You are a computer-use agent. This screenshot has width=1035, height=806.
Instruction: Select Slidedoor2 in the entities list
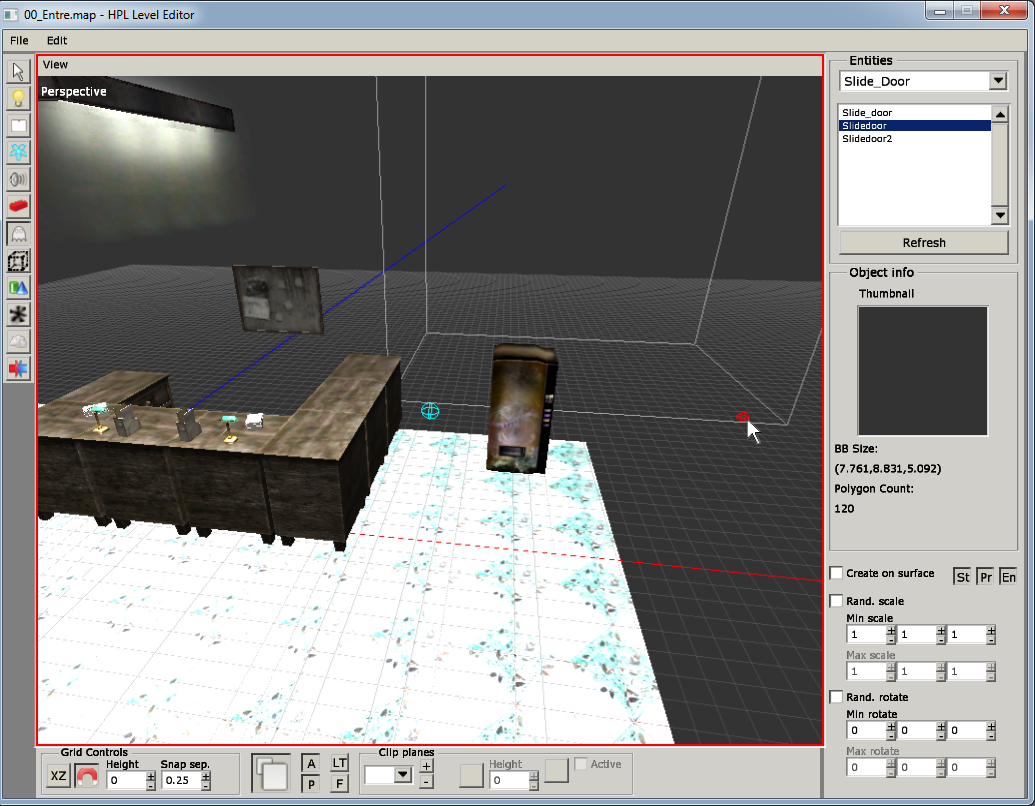point(867,139)
